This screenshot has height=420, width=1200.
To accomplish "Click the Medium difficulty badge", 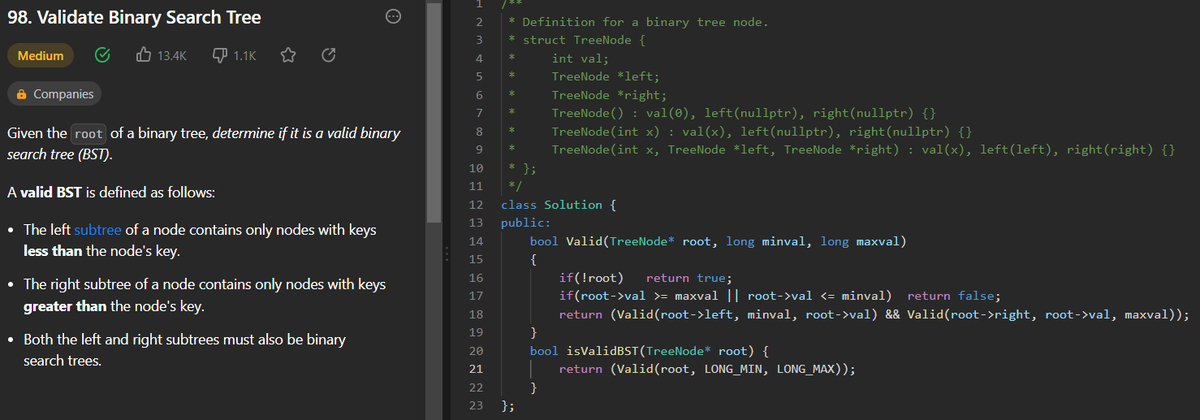I will pyautogui.click(x=41, y=56).
